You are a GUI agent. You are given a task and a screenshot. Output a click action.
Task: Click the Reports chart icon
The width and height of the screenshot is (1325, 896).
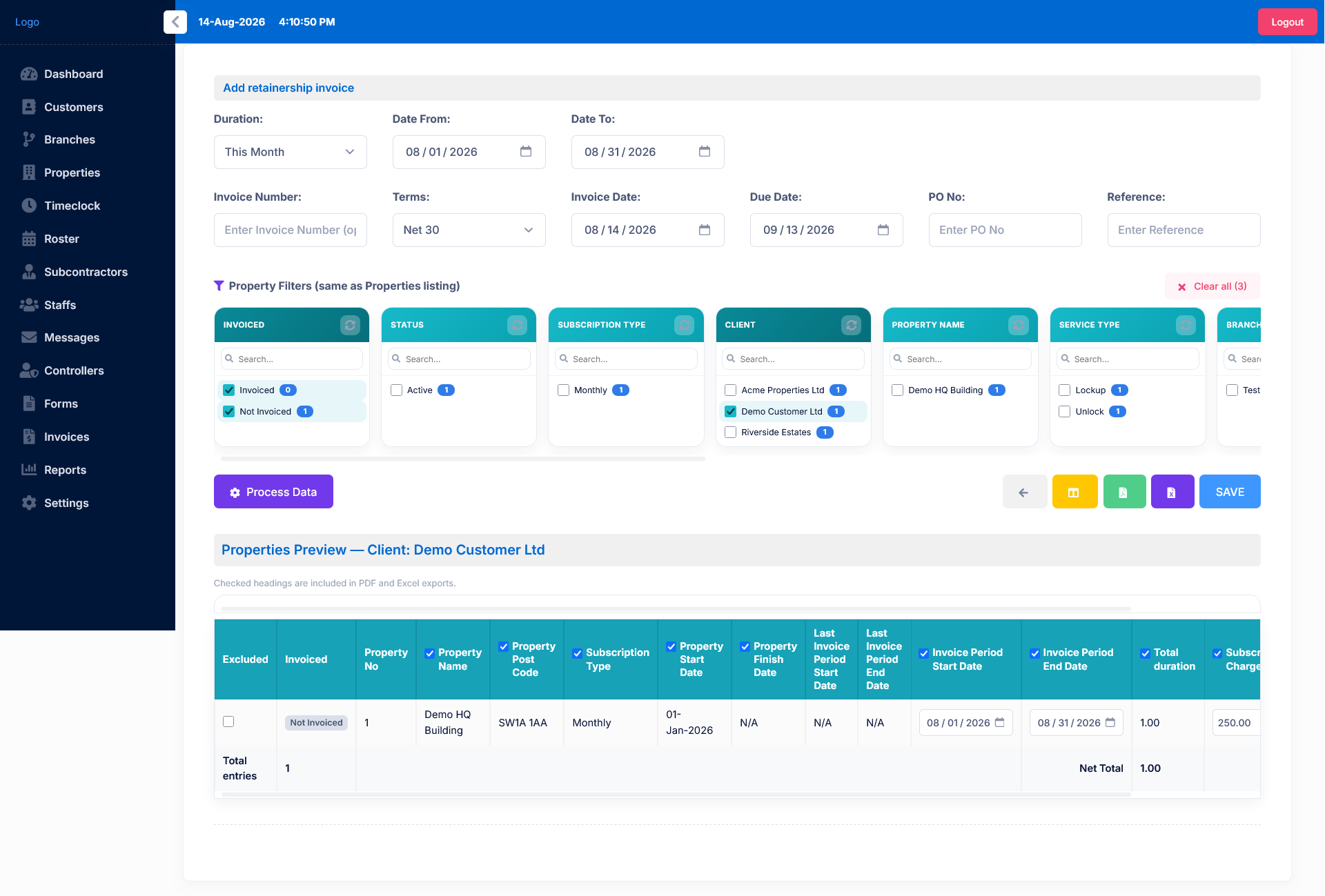point(29,470)
